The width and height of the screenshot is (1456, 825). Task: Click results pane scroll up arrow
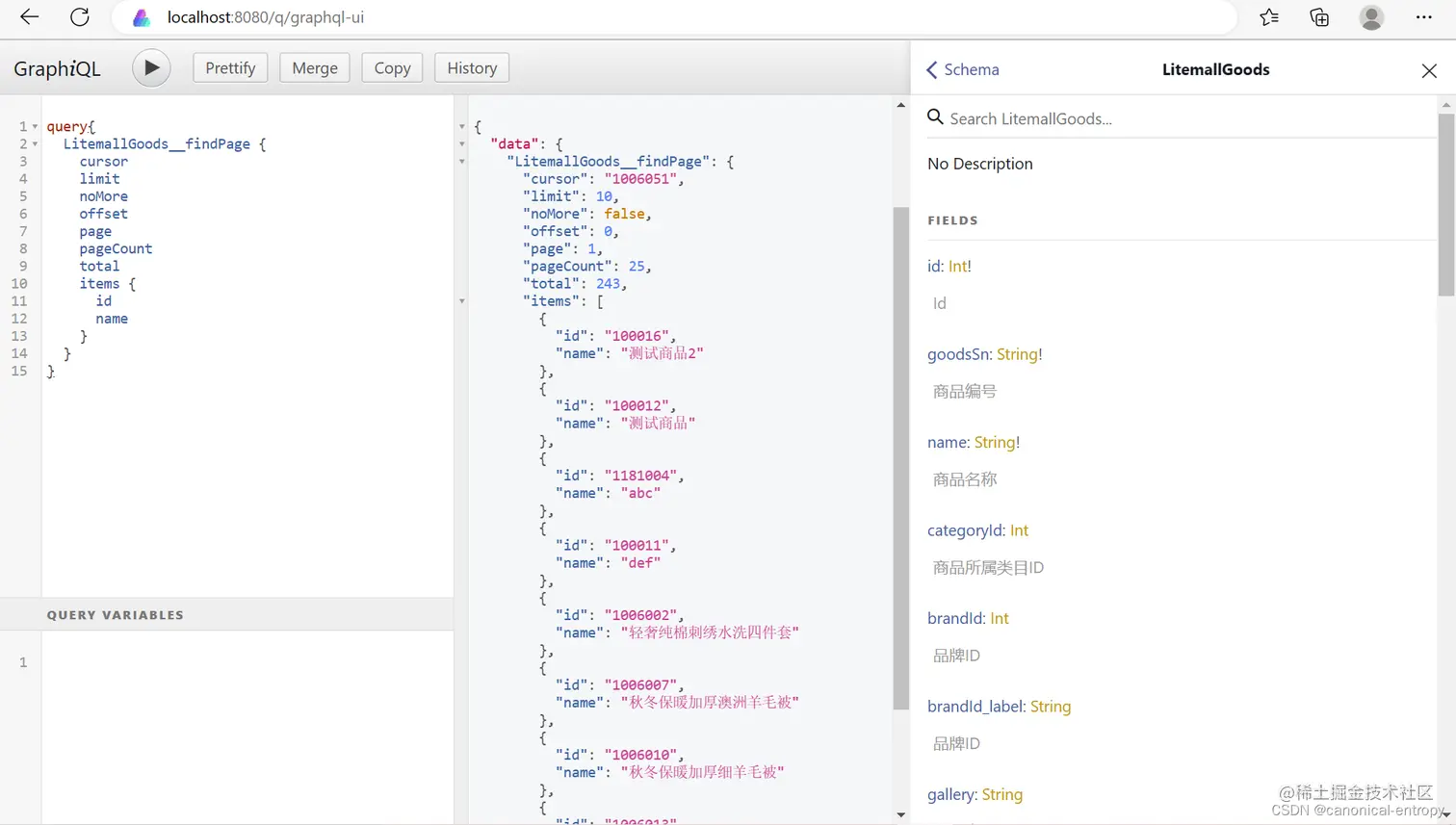click(x=901, y=104)
